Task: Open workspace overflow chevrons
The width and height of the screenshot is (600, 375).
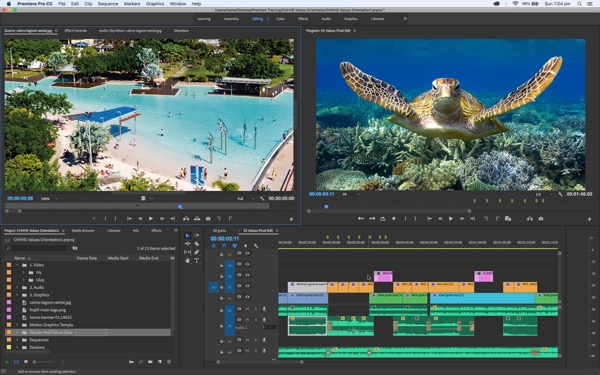Action: 405,18
